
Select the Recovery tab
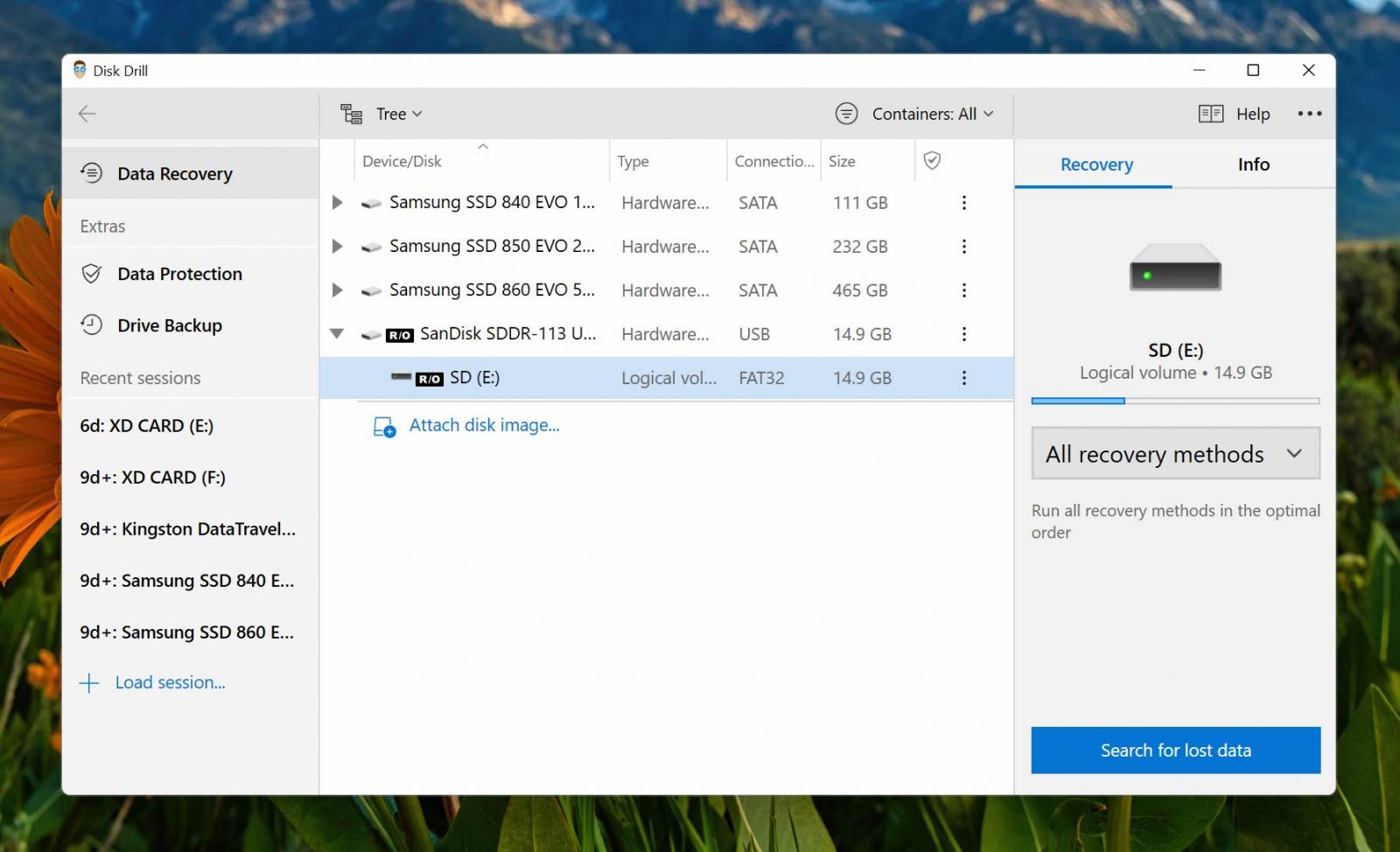[1095, 164]
